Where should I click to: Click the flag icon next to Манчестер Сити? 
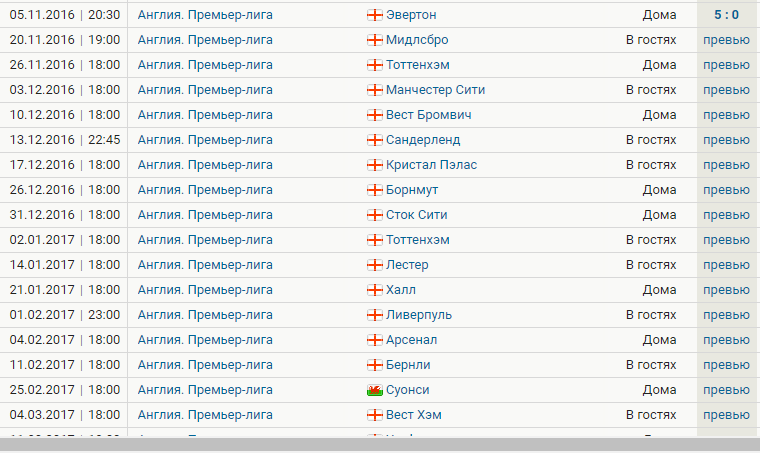click(375, 90)
